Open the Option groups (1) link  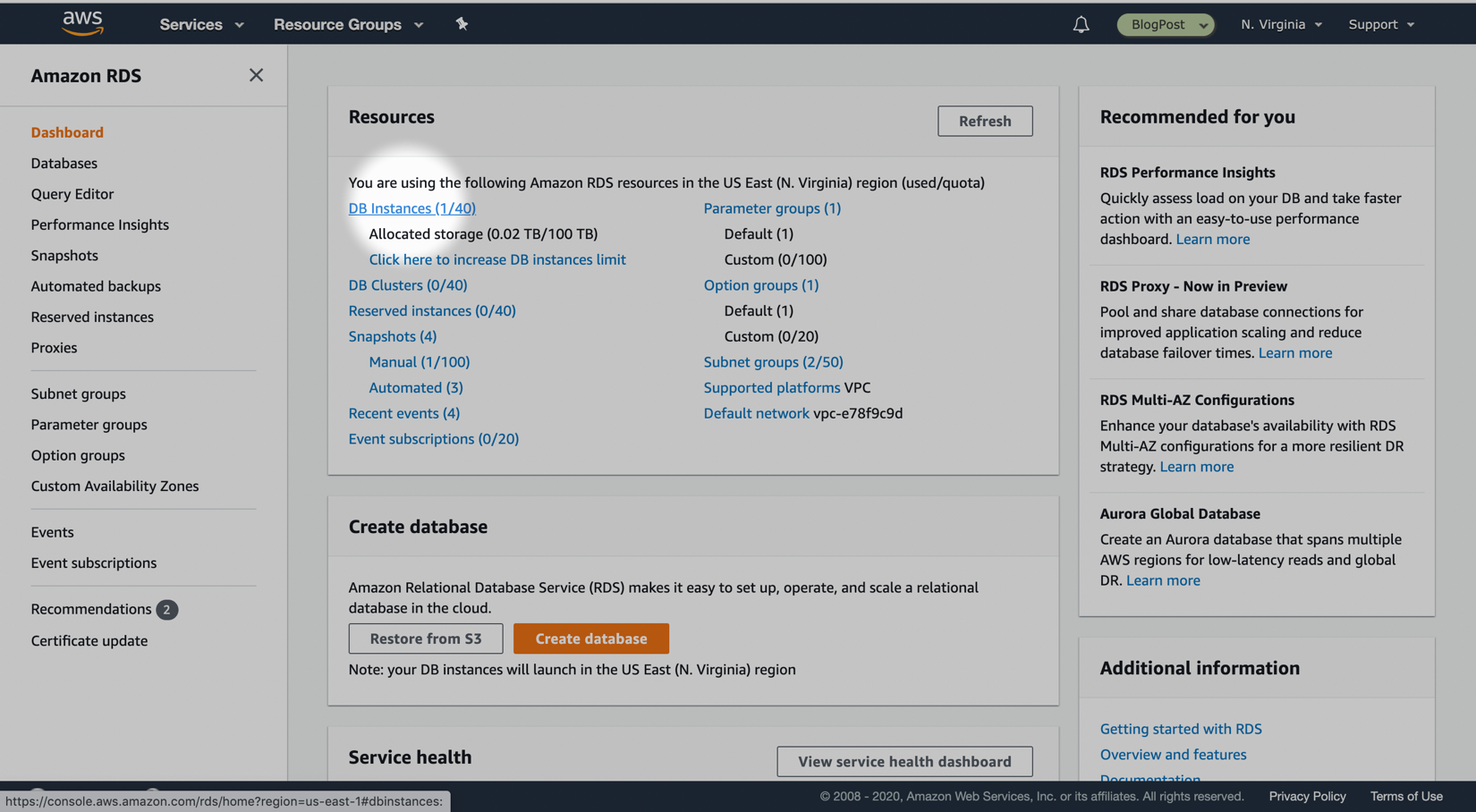pos(761,285)
